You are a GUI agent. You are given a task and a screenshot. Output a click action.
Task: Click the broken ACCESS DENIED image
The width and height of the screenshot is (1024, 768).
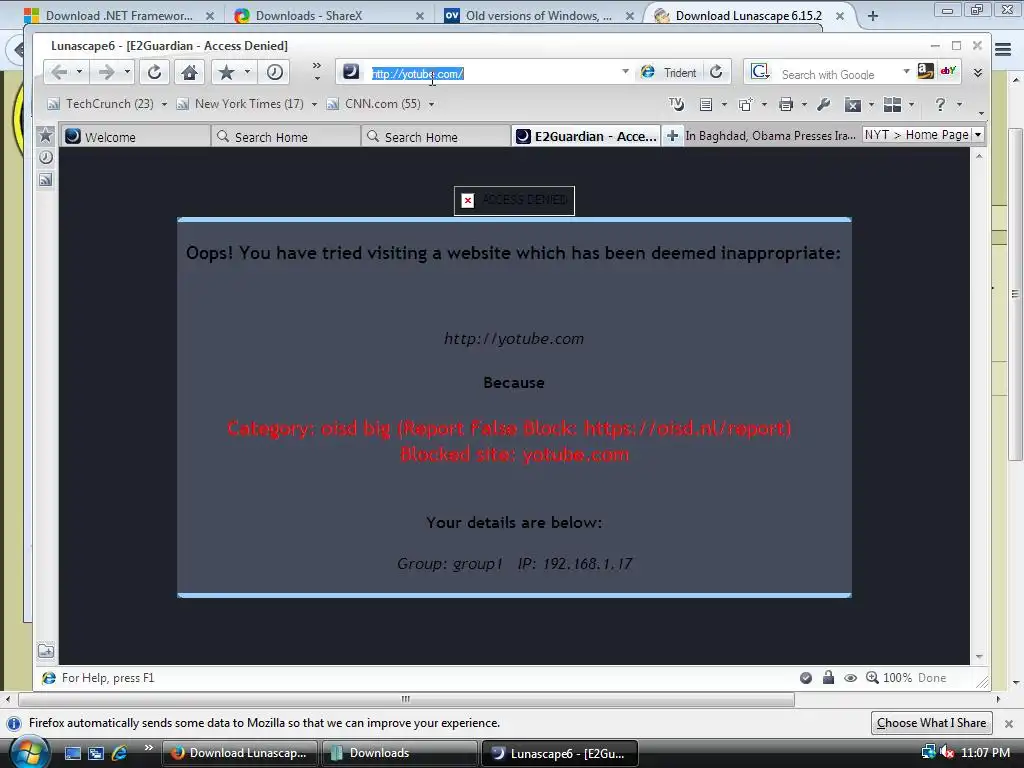click(x=515, y=200)
